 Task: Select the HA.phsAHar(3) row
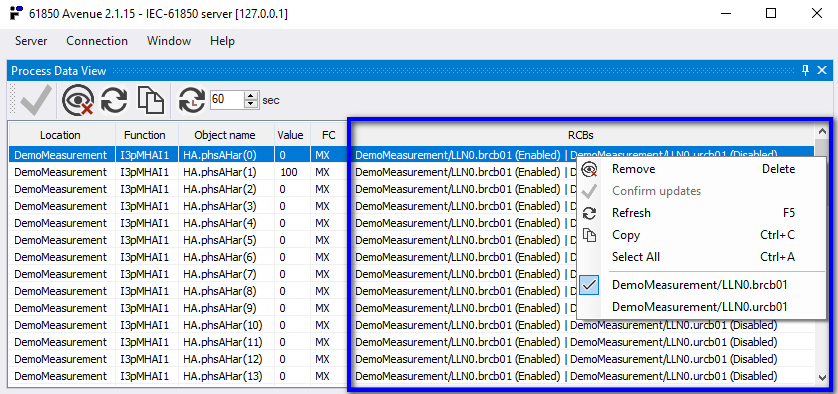point(411,206)
